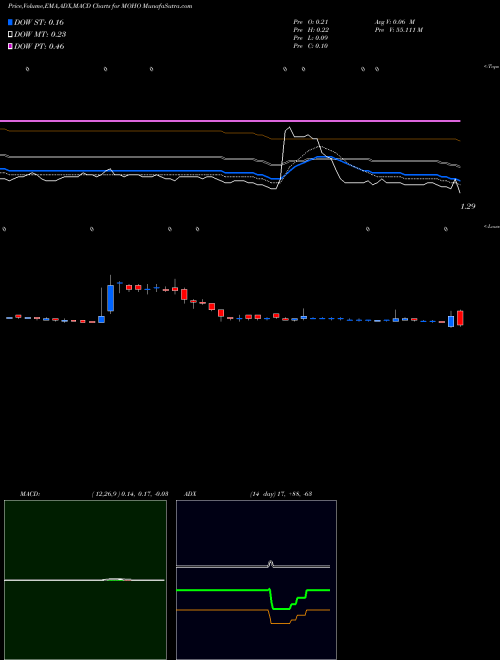The image size is (500, 660).
Task: Click the '<Tops' axis label
Action: pos(492,67)
